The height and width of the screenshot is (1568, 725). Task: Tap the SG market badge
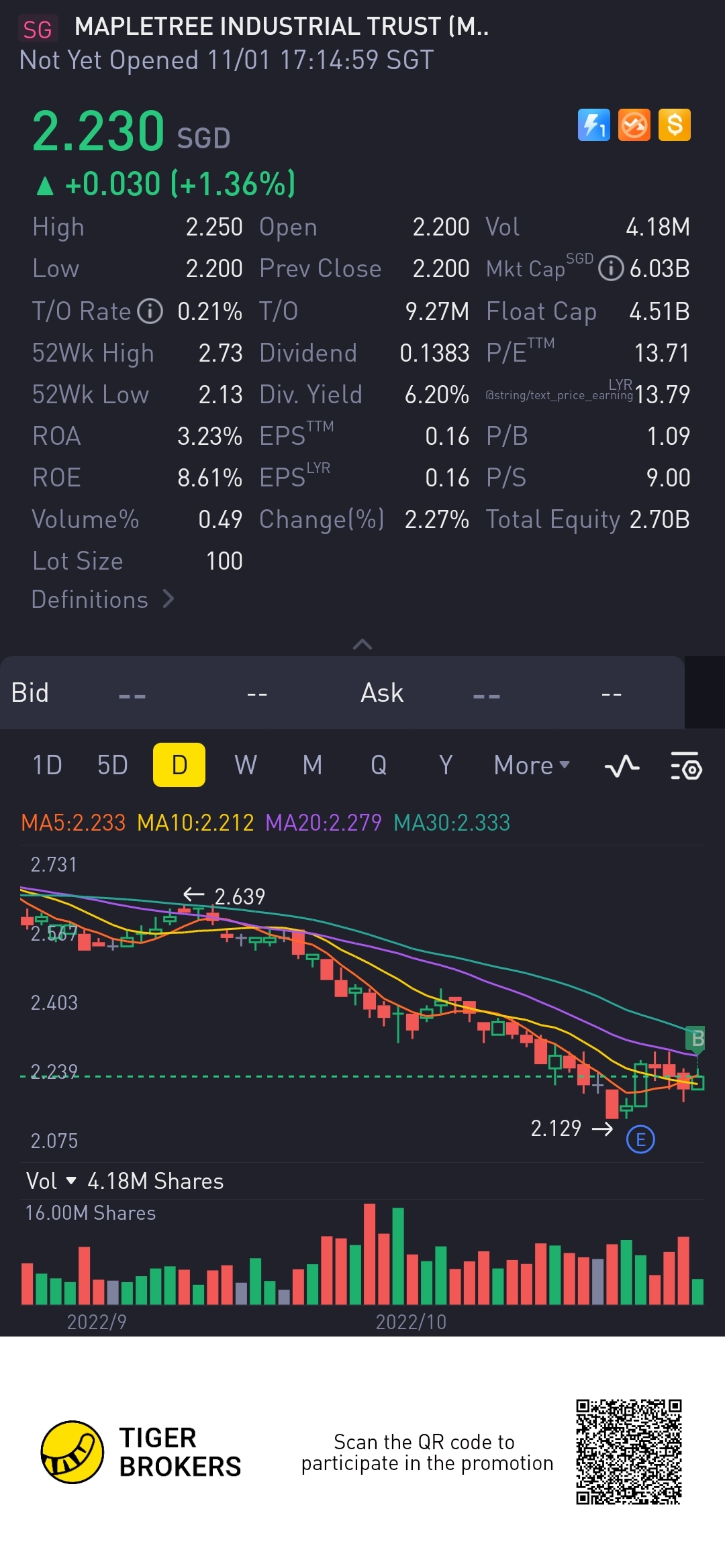pos(38,29)
